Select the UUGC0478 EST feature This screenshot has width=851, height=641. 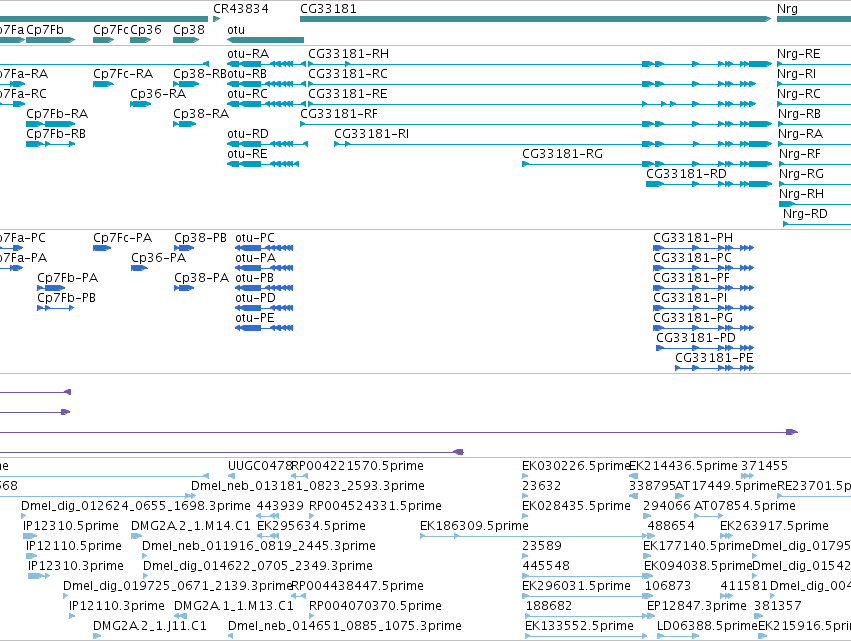231,476
